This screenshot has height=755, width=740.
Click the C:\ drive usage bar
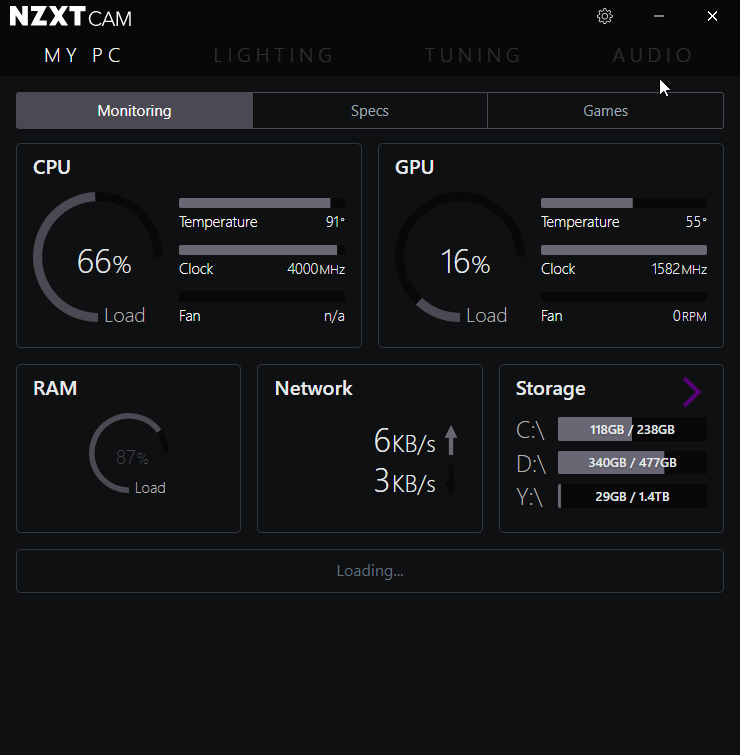[632, 430]
